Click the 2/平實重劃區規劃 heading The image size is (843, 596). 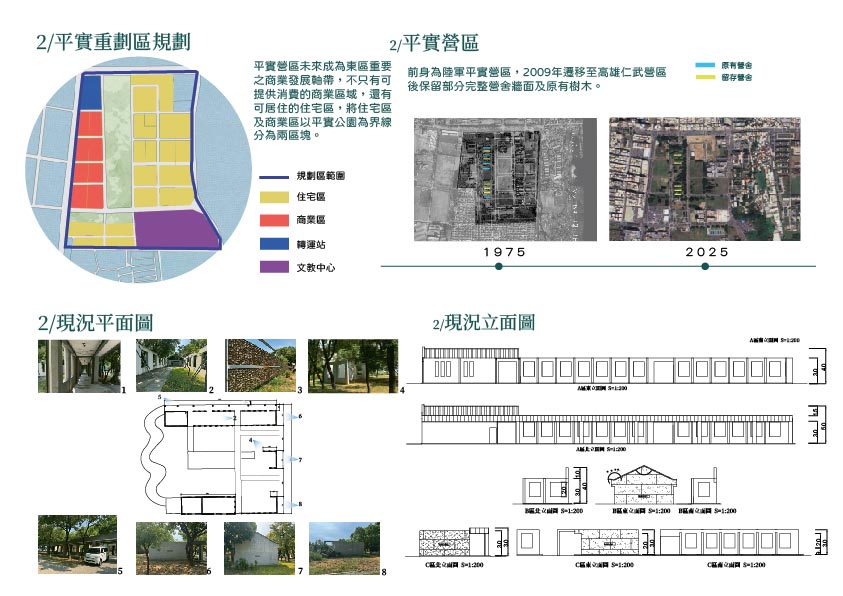[x=113, y=42]
